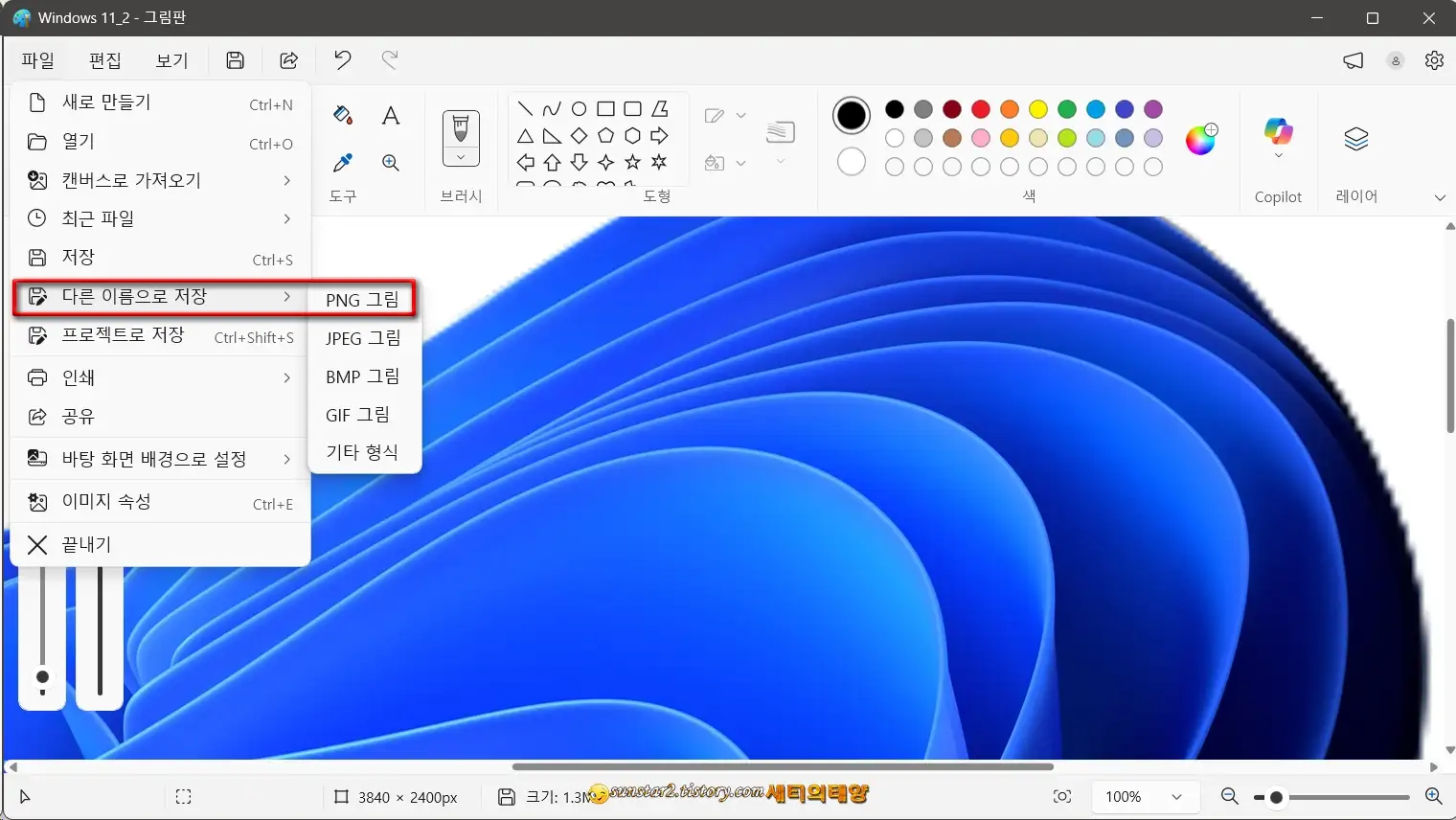The height and width of the screenshot is (820, 1456).
Task: Select the Fill bucket tool
Action: 343,116
